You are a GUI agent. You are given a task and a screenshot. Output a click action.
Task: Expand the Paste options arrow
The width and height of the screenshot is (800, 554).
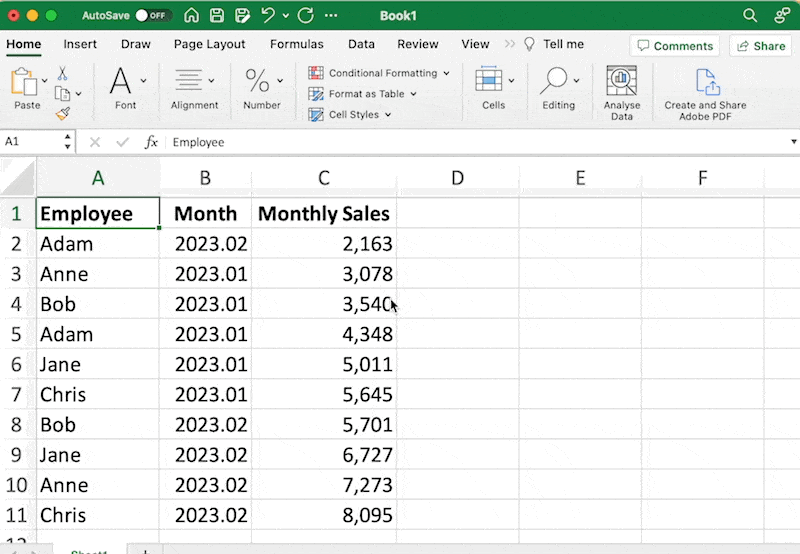44,81
